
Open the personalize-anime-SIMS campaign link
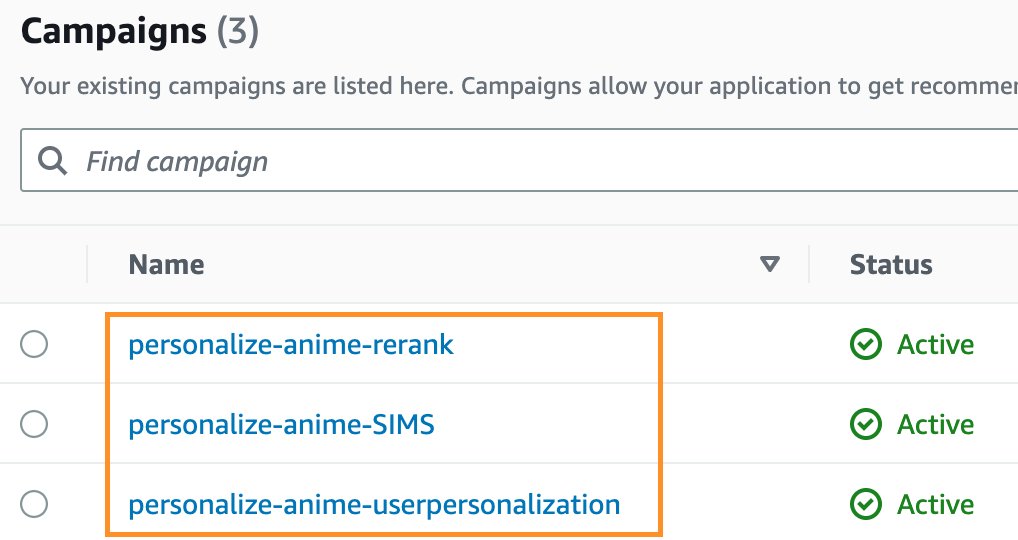pyautogui.click(x=281, y=424)
